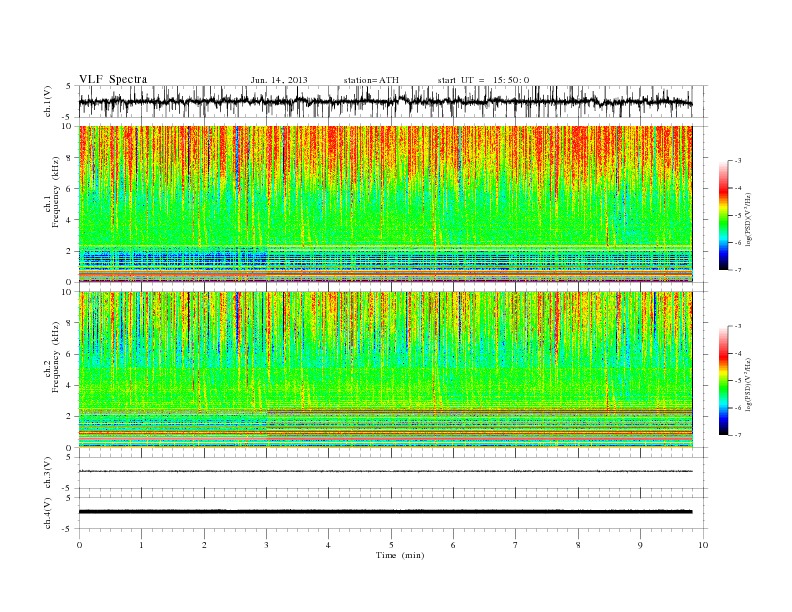
Task: Click the "6" kHz tick on ch.2 spectrogram
Action: pyautogui.click(x=70, y=354)
